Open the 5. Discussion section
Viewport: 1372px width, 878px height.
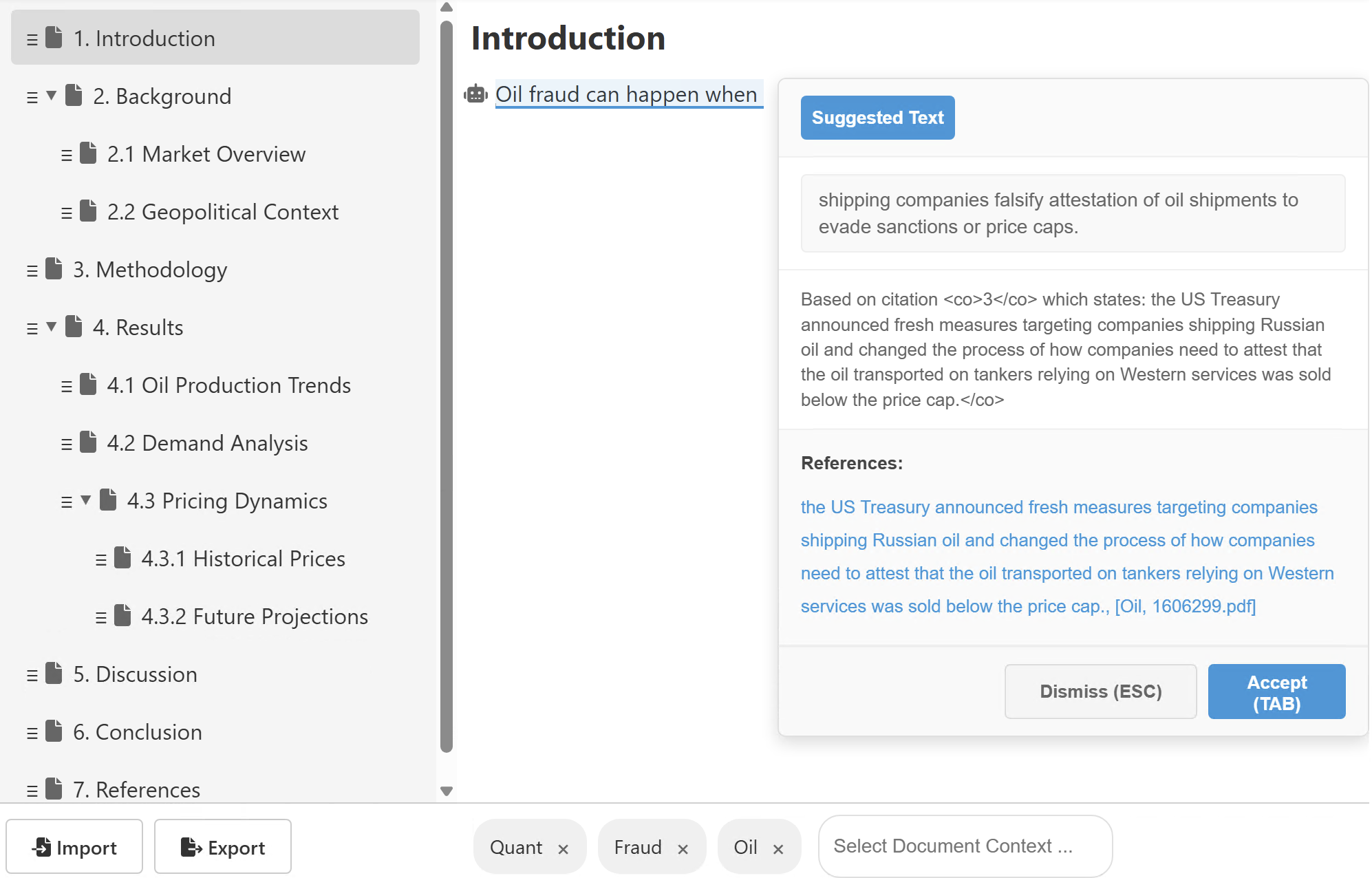pyautogui.click(x=135, y=674)
